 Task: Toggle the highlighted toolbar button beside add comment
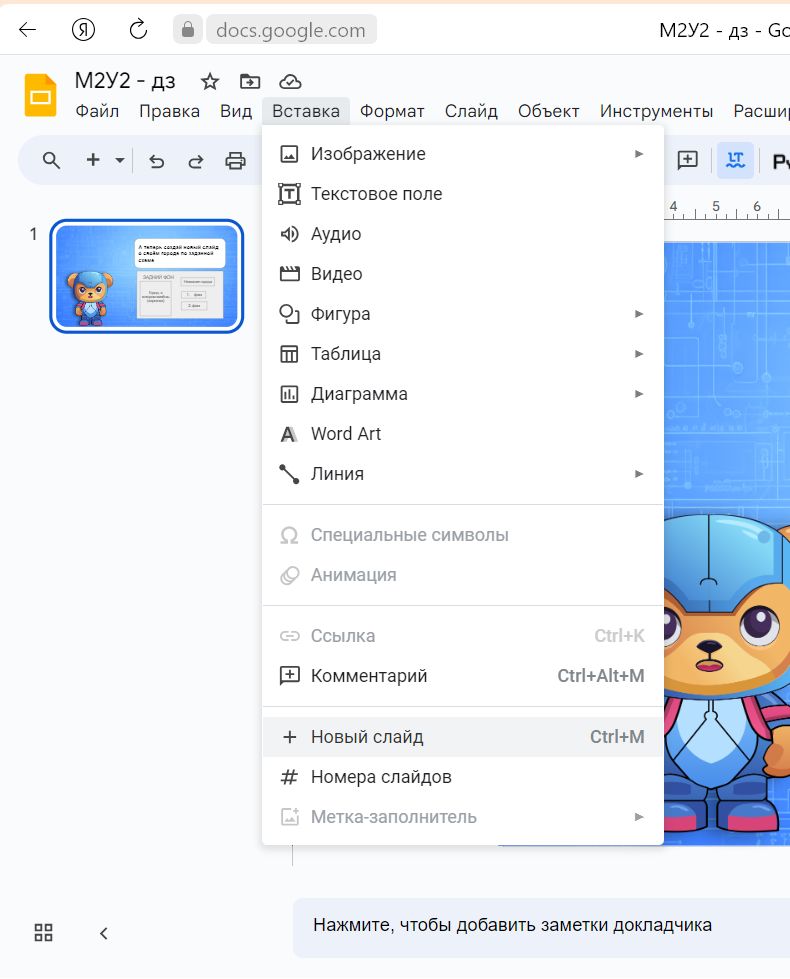(735, 160)
